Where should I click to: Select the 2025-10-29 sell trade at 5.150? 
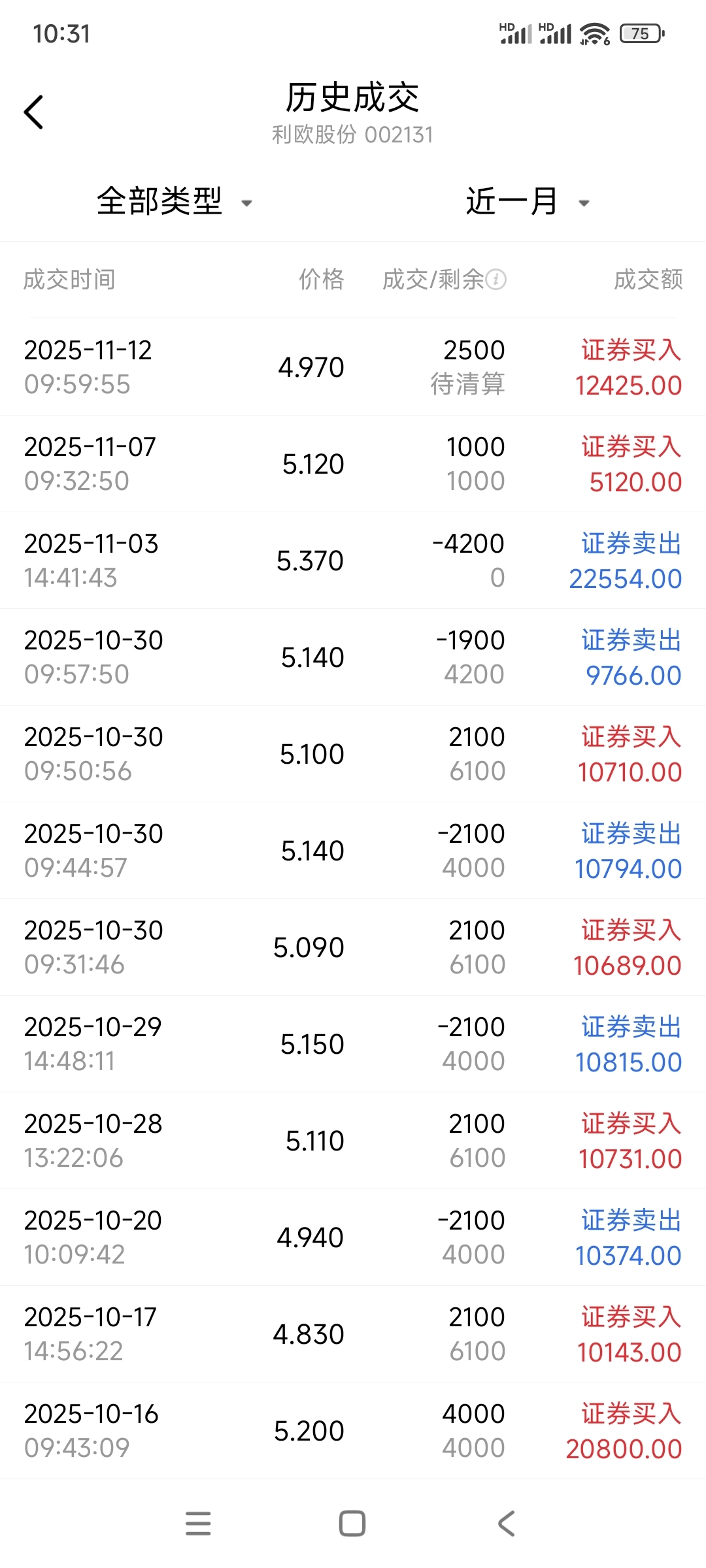(353, 1044)
